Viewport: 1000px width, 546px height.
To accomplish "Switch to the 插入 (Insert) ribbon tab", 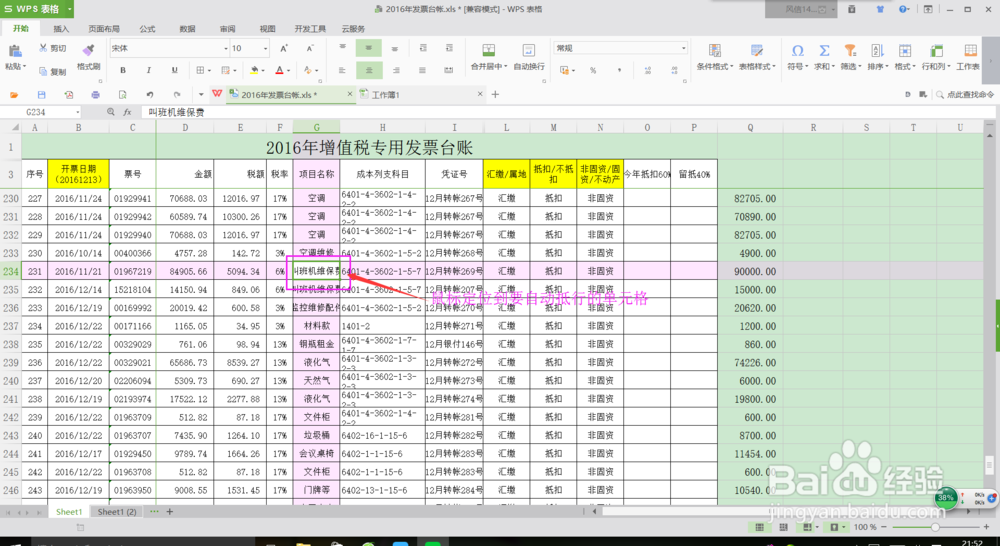I will [x=61, y=29].
